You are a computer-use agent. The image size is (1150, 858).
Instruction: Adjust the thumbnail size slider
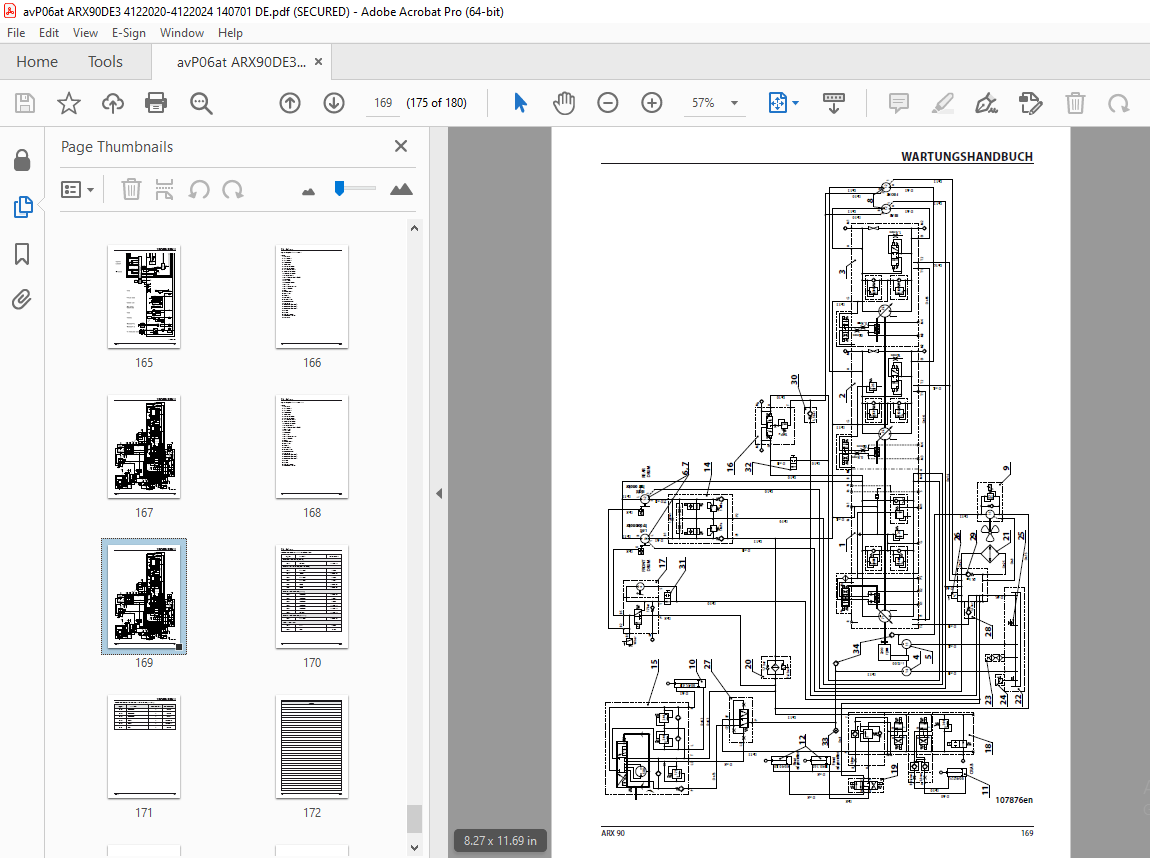pyautogui.click(x=340, y=188)
